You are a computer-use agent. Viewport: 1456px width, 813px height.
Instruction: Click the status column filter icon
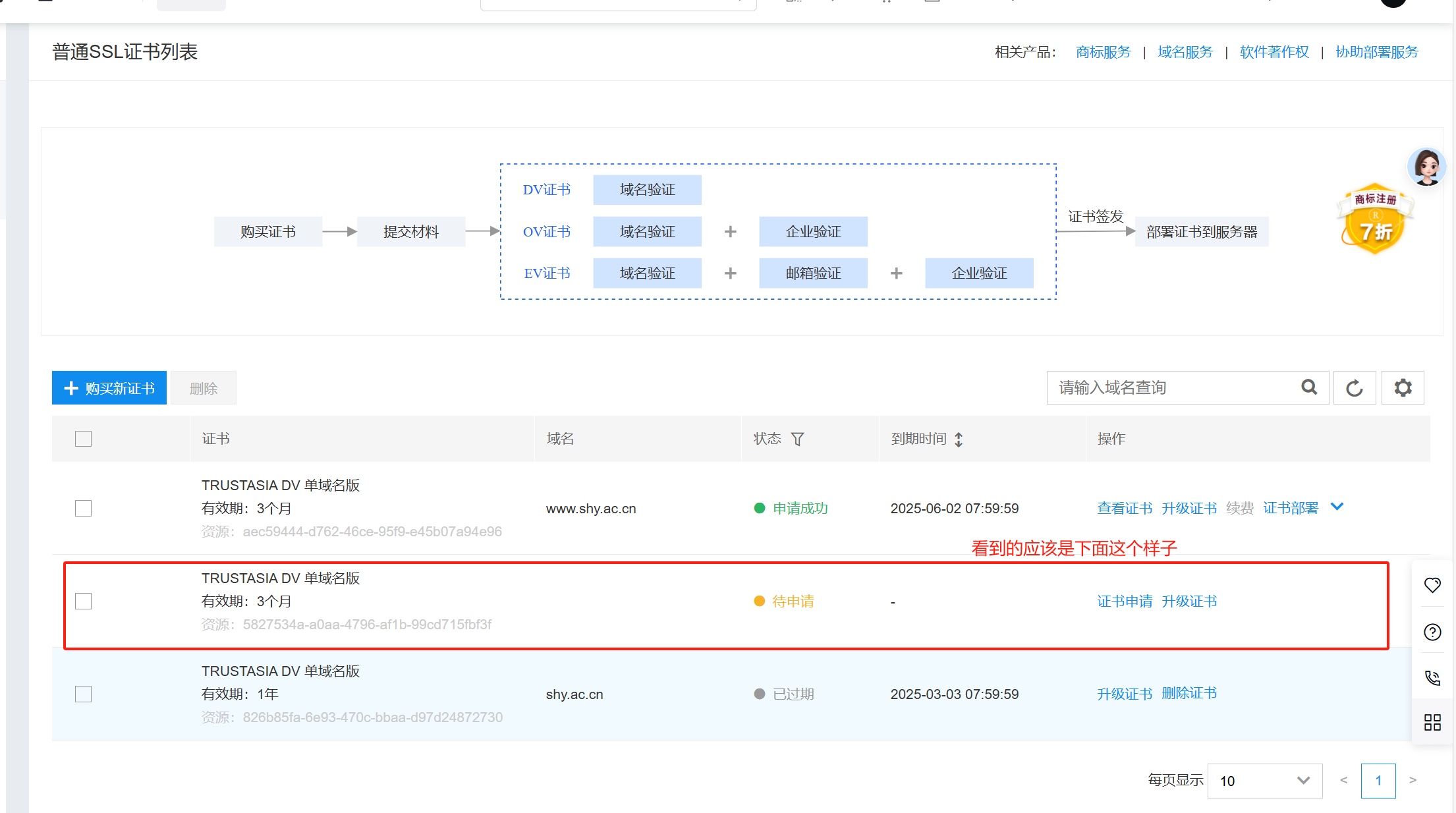[797, 439]
